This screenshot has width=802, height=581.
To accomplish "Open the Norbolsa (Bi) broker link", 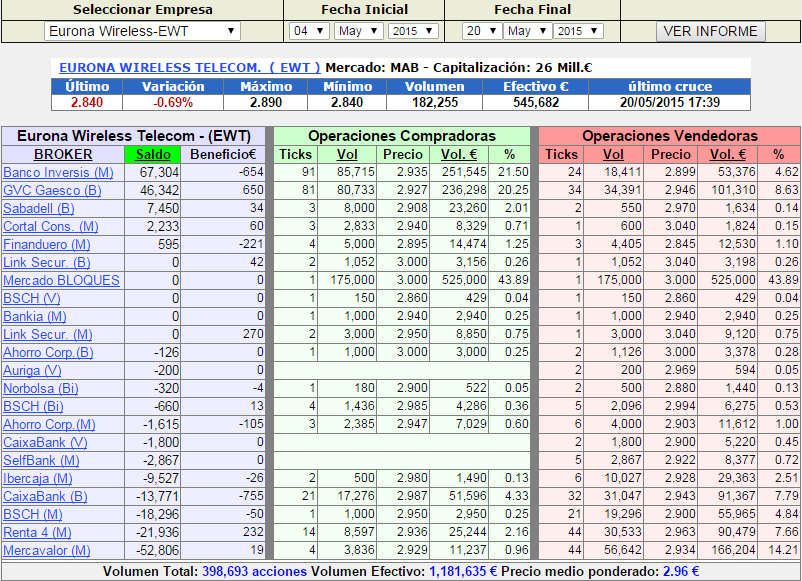I will 41,388.
